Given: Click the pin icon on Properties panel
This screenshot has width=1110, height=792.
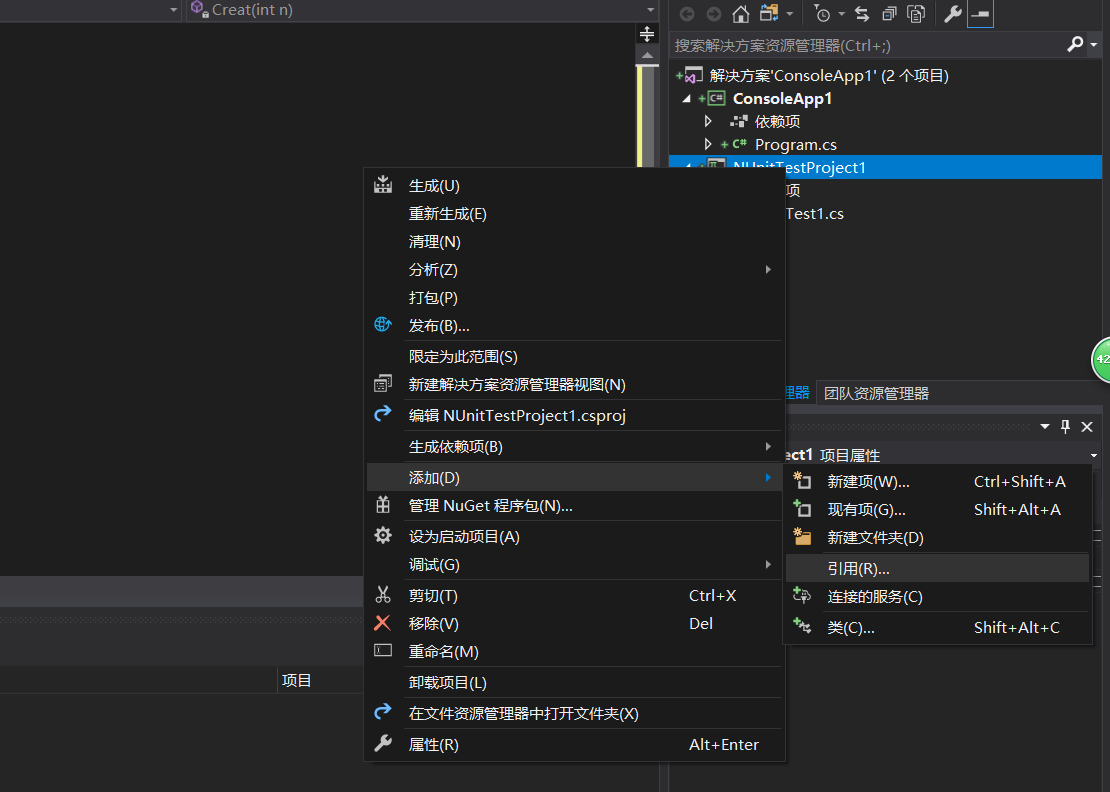Looking at the screenshot, I should coord(1065,426).
